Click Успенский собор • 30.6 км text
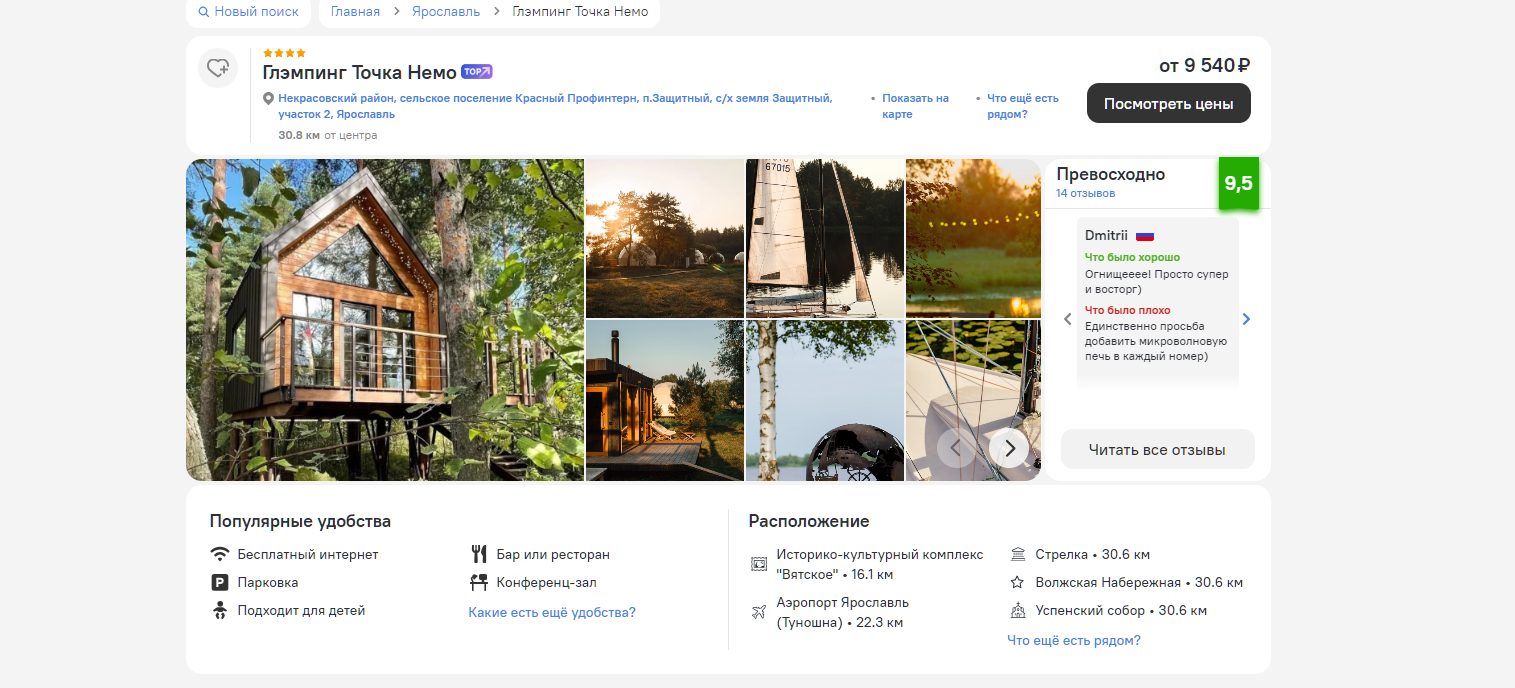The image size is (1515, 688). coord(1121,610)
